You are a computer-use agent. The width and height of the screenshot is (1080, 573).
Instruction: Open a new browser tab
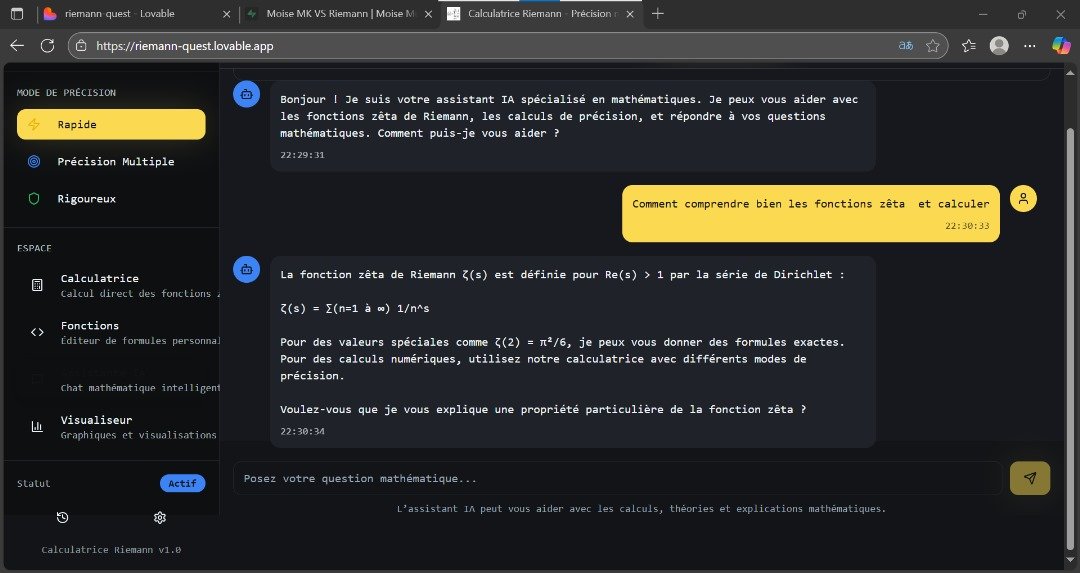click(x=658, y=14)
